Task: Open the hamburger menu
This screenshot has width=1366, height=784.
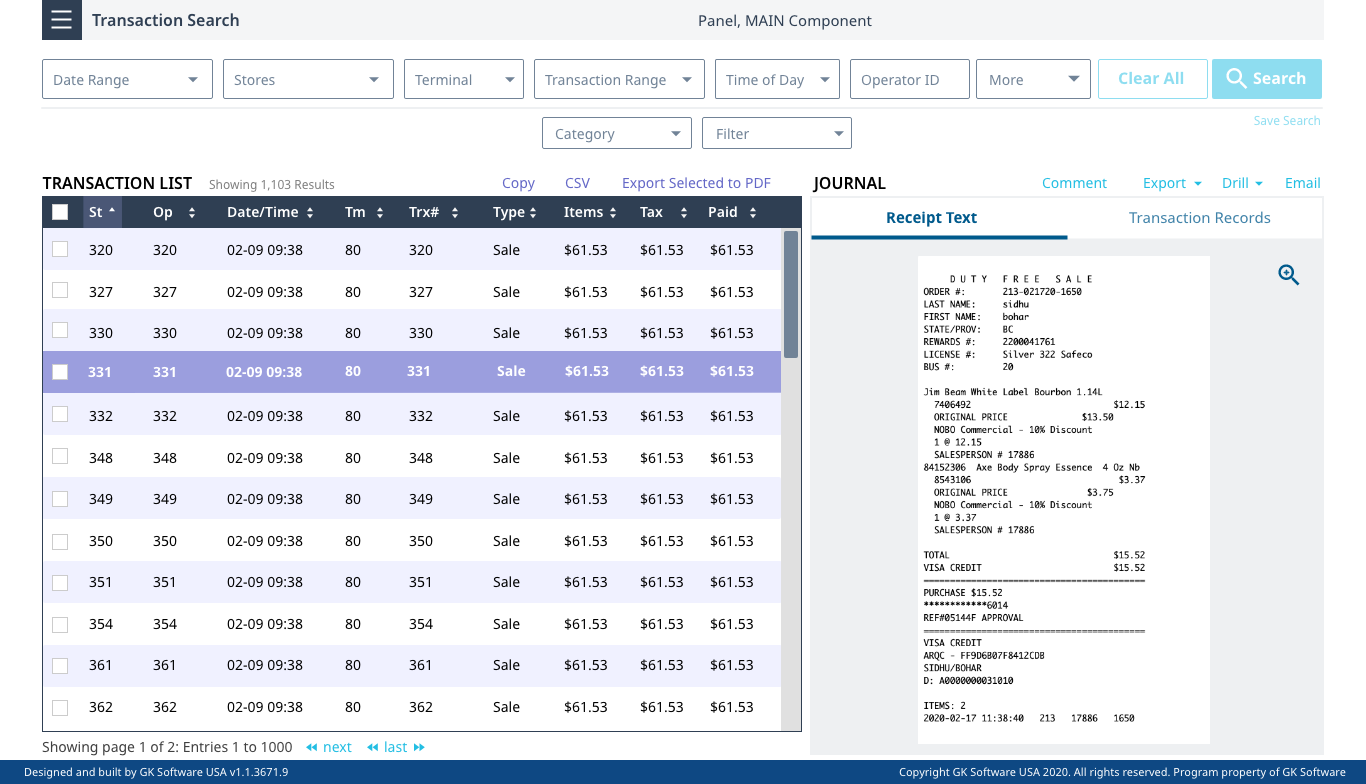Action: pos(61,20)
